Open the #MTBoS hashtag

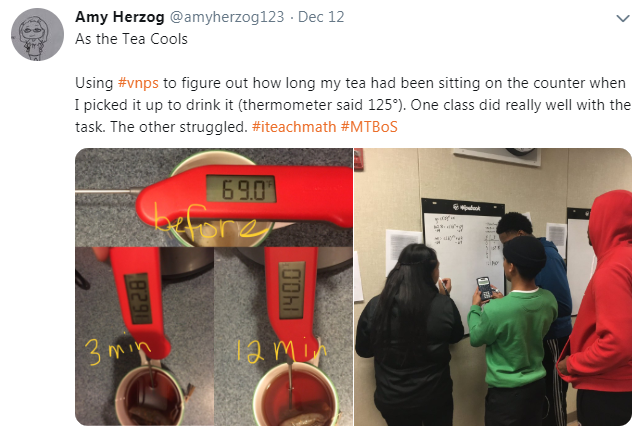point(369,127)
